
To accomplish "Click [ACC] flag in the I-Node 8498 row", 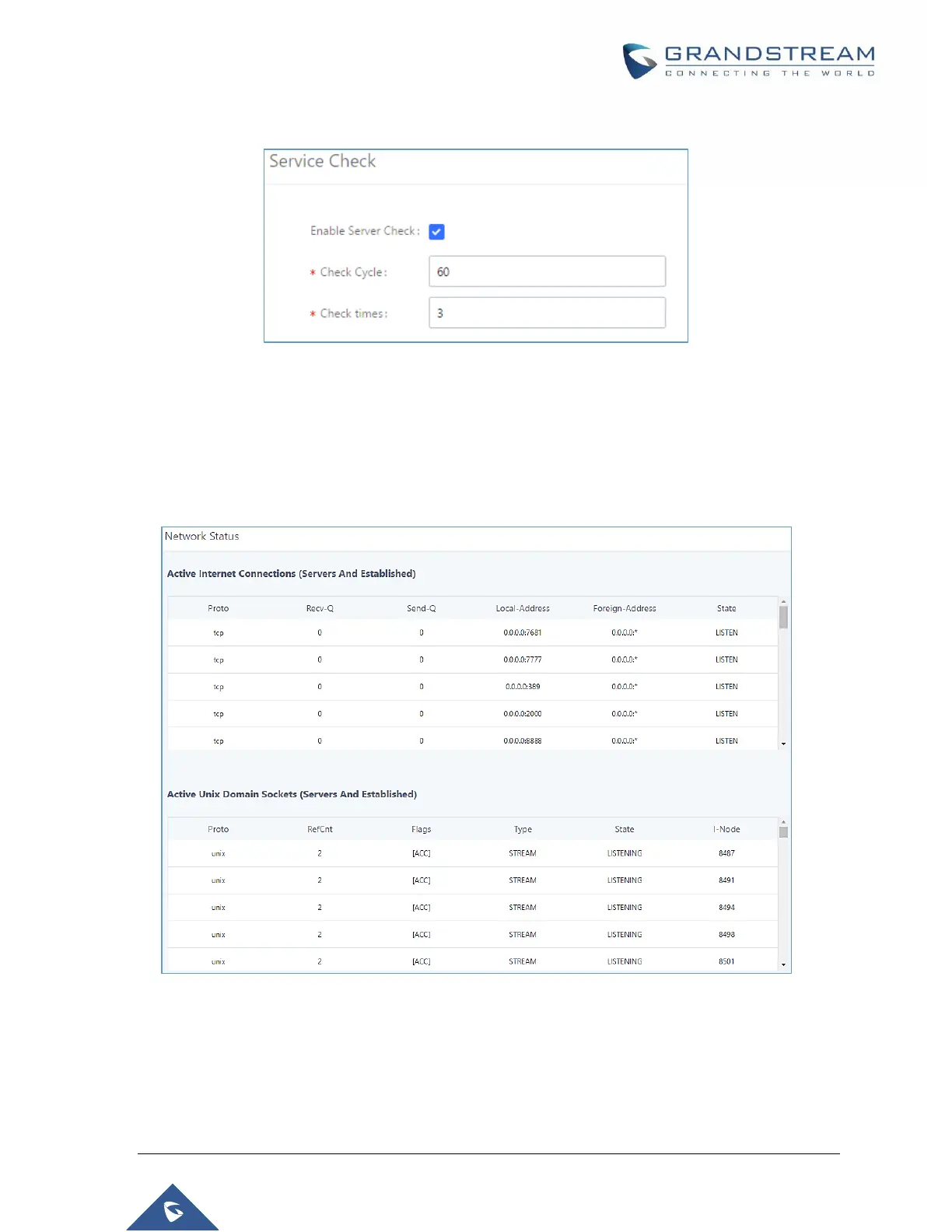I will [x=422, y=935].
